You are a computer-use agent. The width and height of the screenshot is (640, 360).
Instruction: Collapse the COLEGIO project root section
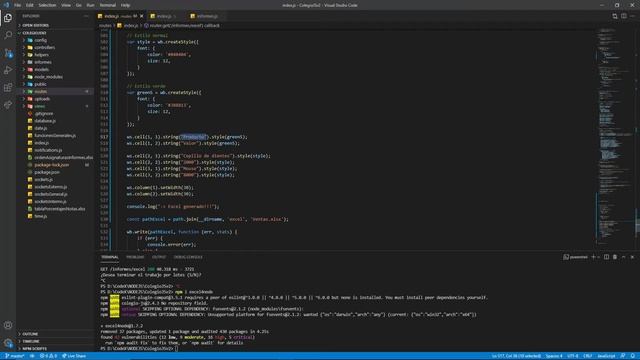coord(55,33)
